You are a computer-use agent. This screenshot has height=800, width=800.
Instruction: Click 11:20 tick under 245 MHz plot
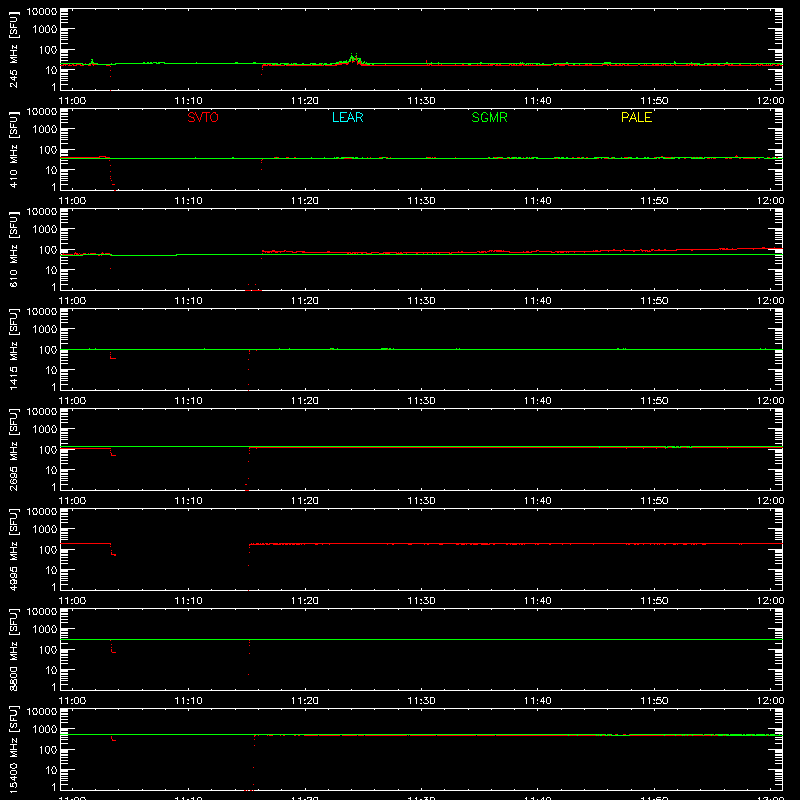click(305, 101)
